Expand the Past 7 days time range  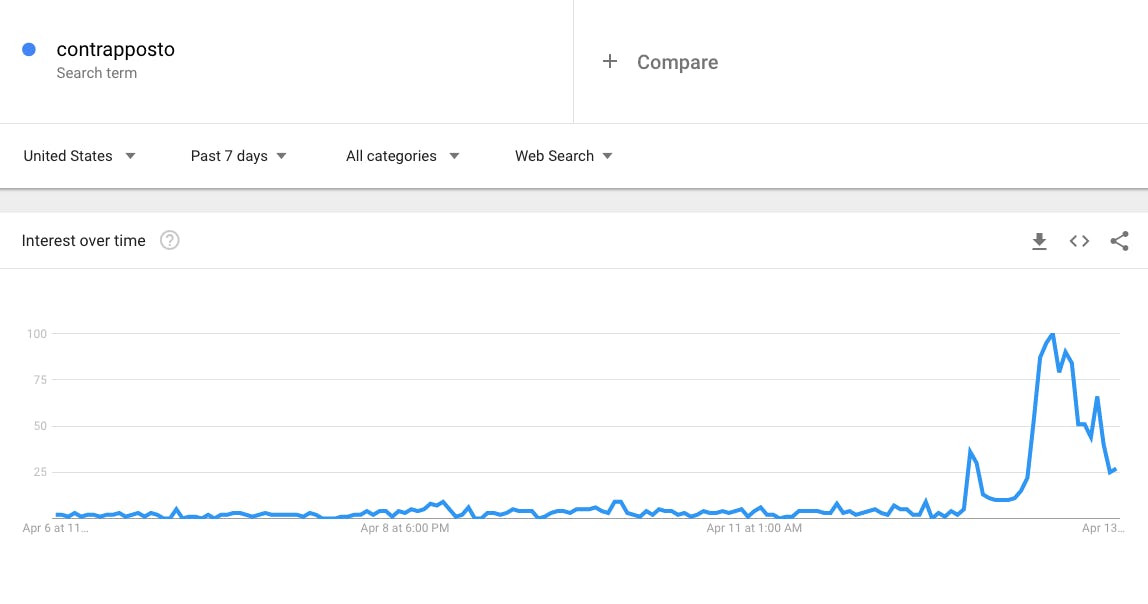pyautogui.click(x=239, y=156)
